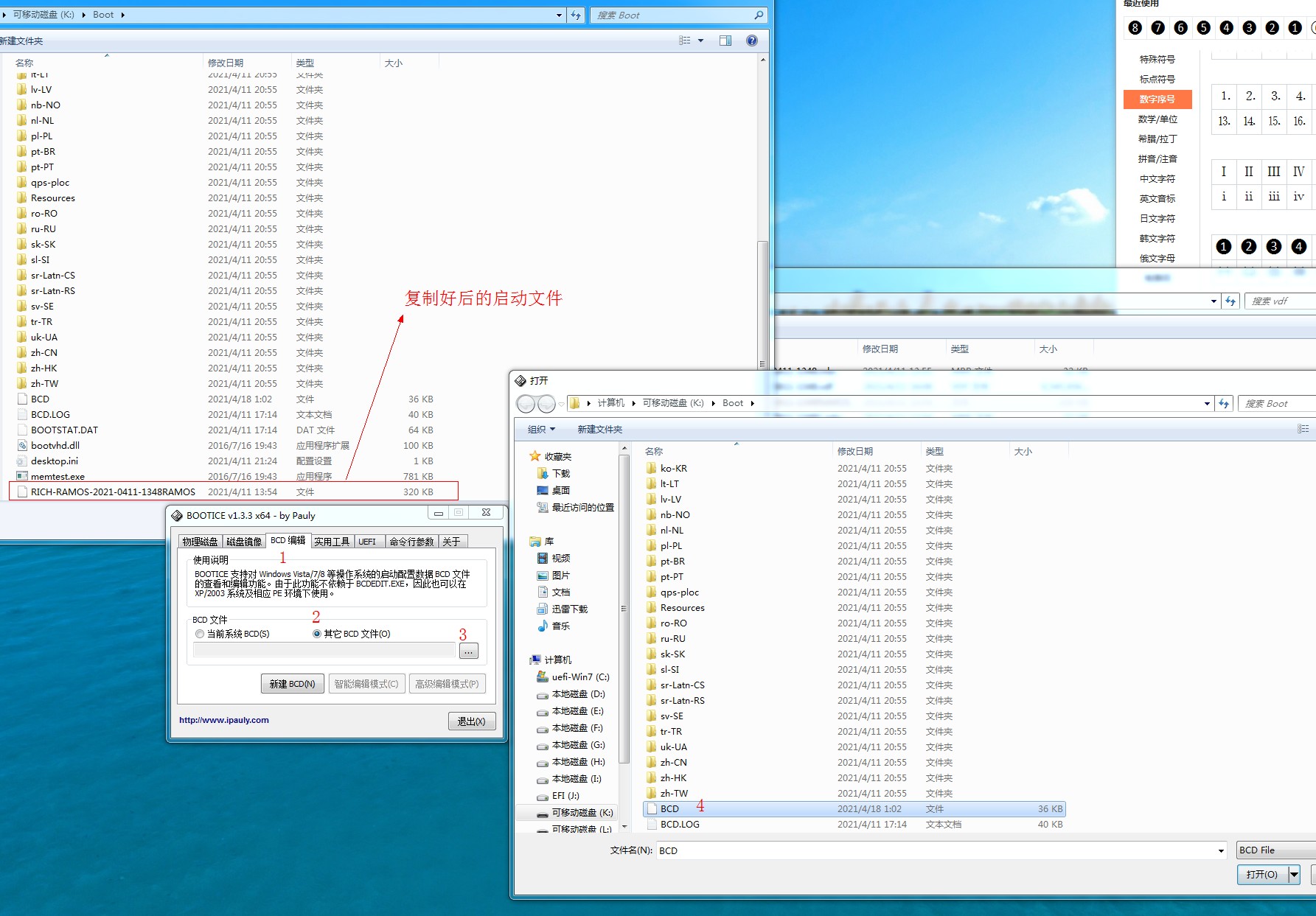
Task: Click the back arrow in Open dialog
Action: pos(526,404)
